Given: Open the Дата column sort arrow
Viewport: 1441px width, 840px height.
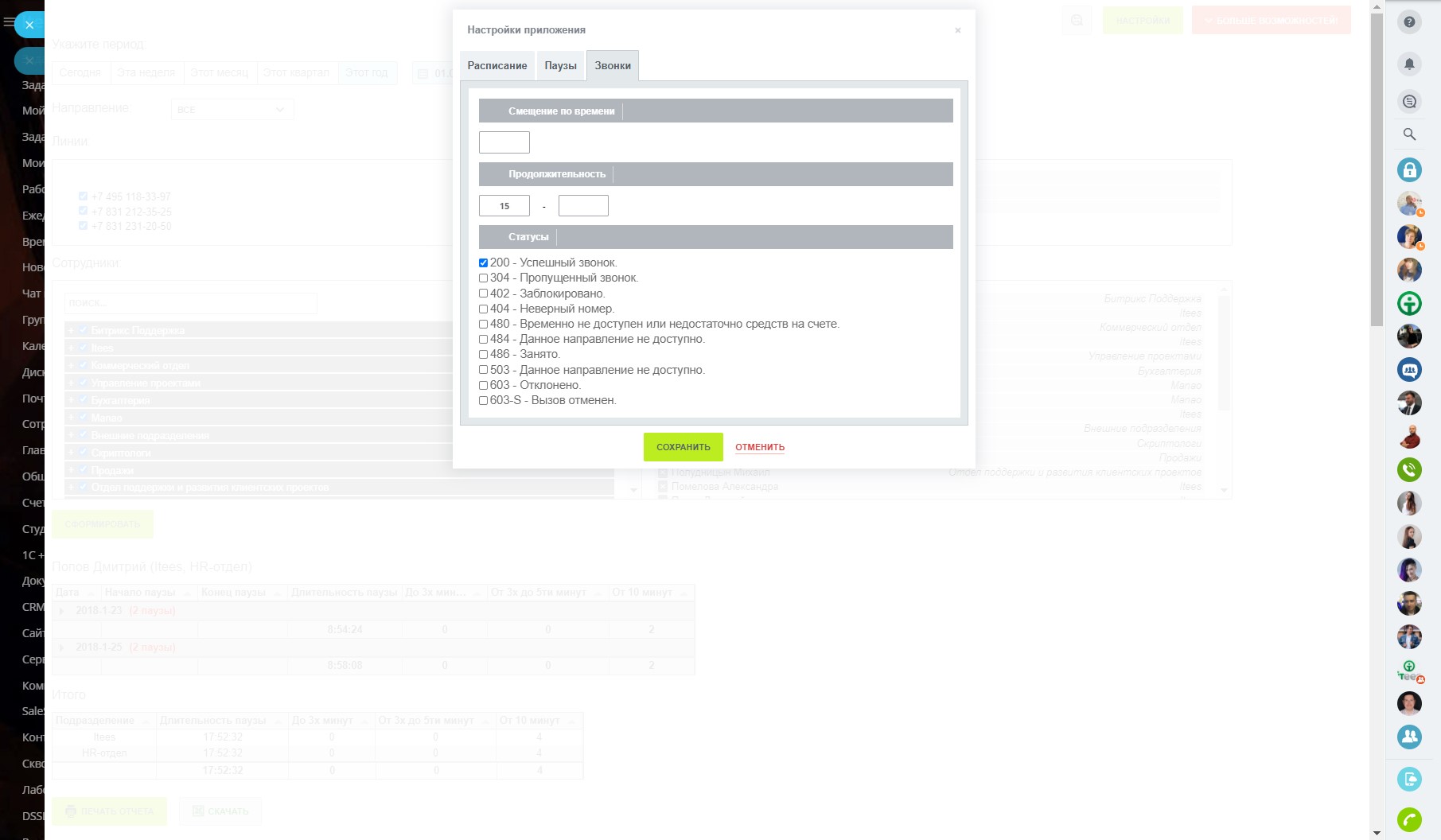Looking at the screenshot, I should 91,593.
